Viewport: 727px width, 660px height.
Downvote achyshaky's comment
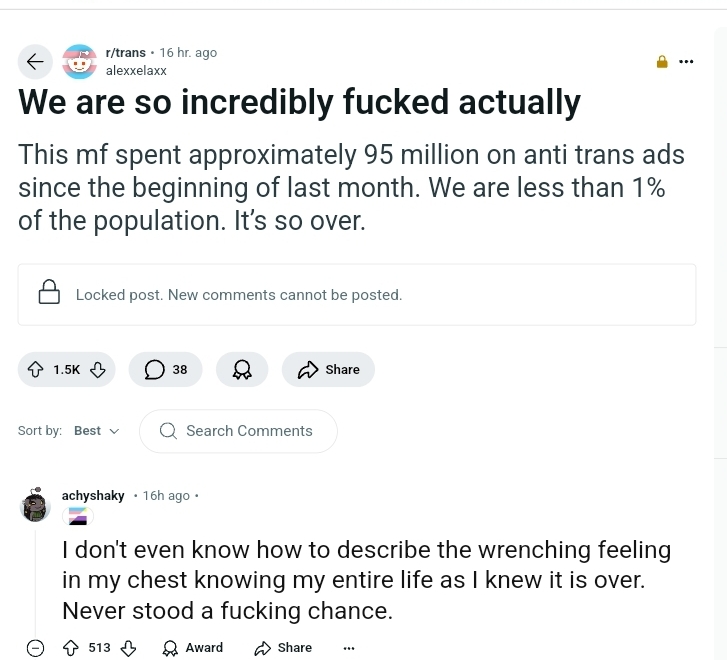tap(128, 647)
